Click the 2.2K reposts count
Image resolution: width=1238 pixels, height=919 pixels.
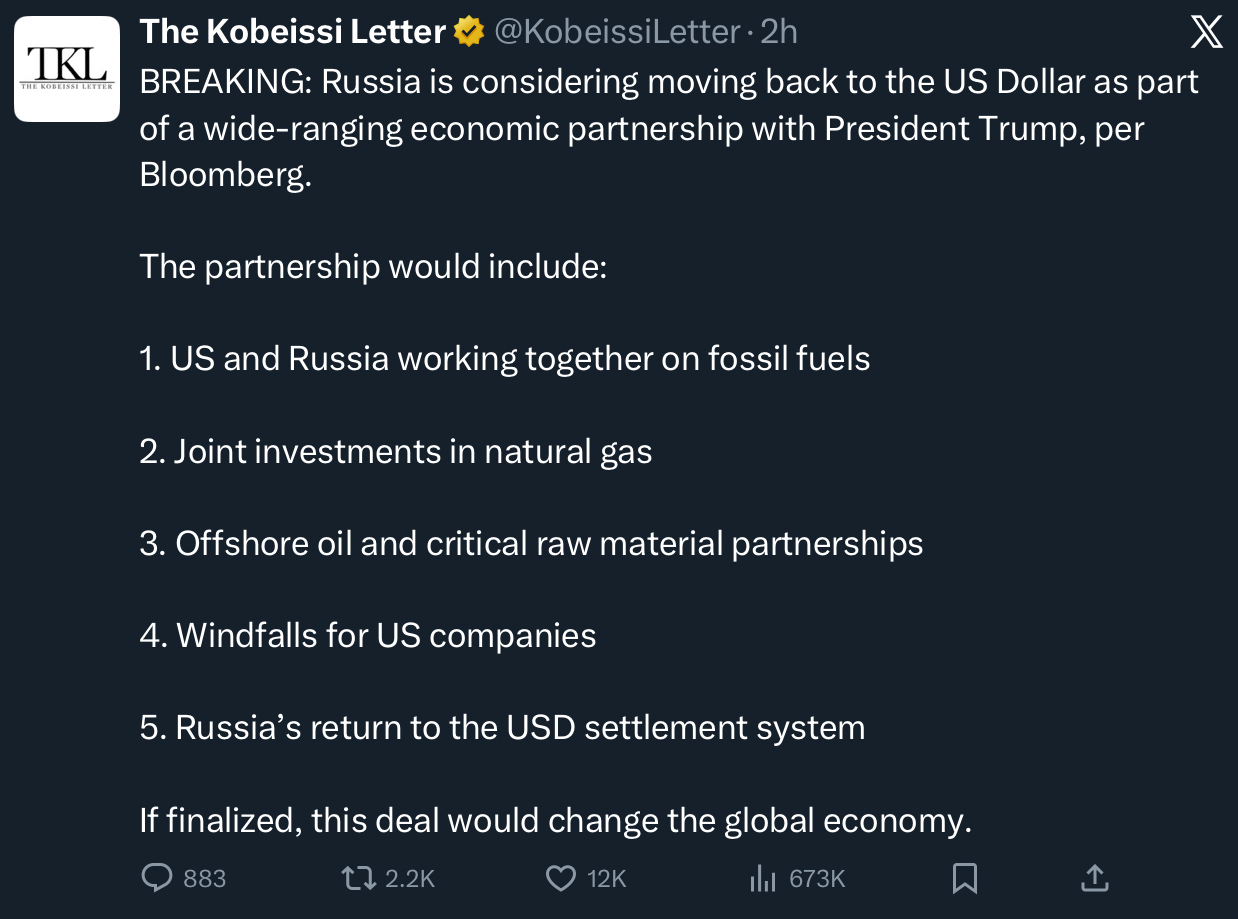(410, 879)
